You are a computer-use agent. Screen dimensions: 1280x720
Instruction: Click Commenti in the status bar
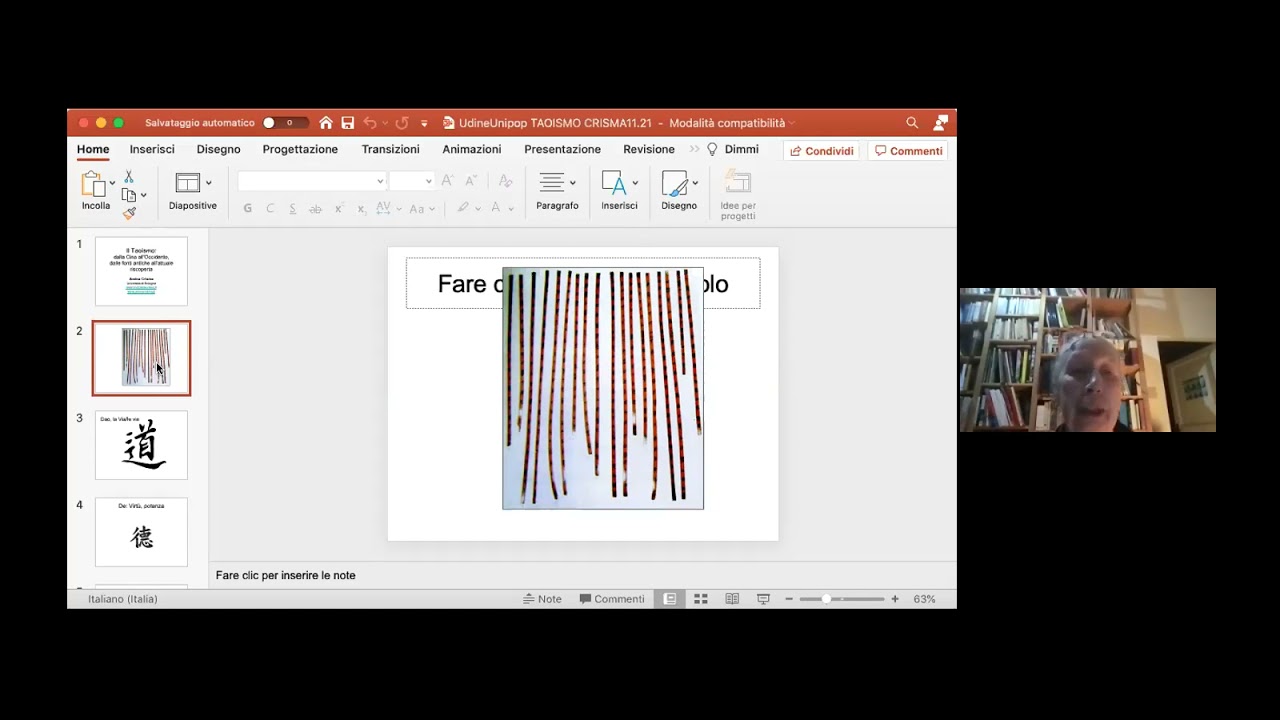tap(611, 599)
